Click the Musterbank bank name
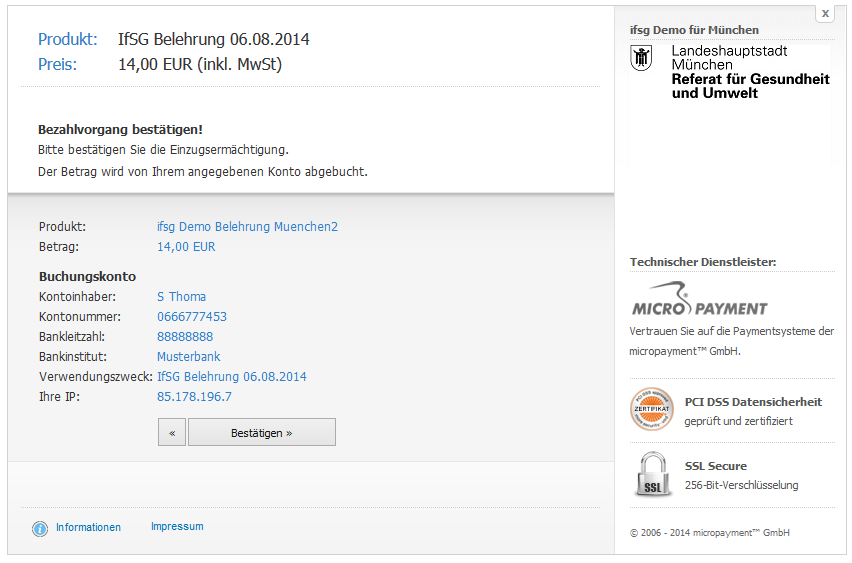Viewport: 852px width, 563px height. (189, 357)
